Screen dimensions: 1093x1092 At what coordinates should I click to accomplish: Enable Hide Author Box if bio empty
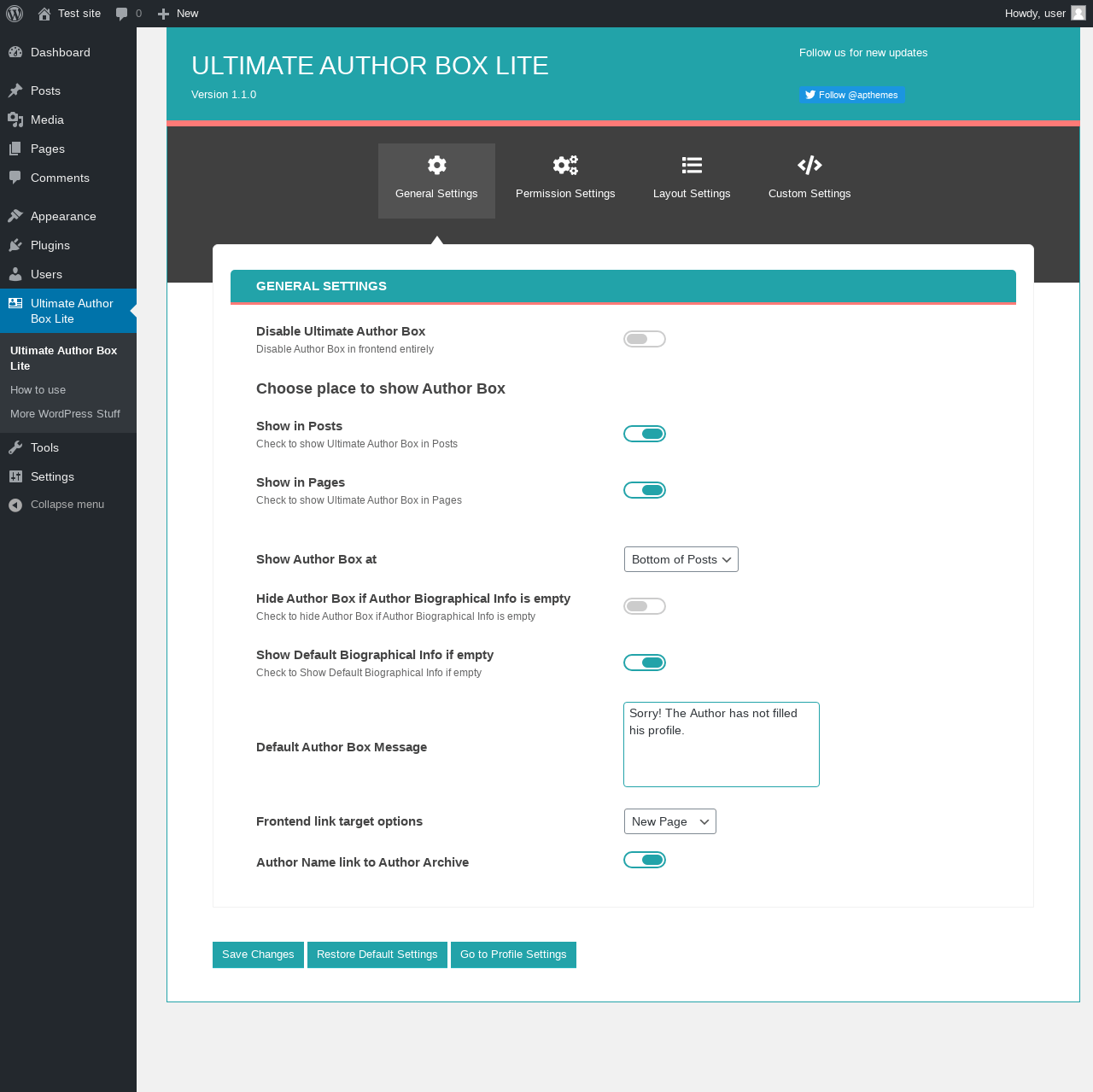point(645,606)
